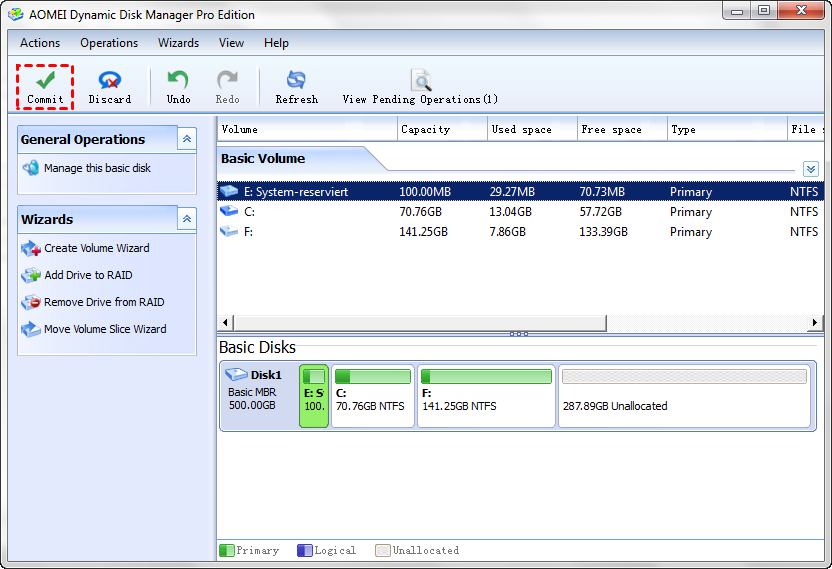Open the Wizards menu
The width and height of the screenshot is (832, 569).
[178, 43]
